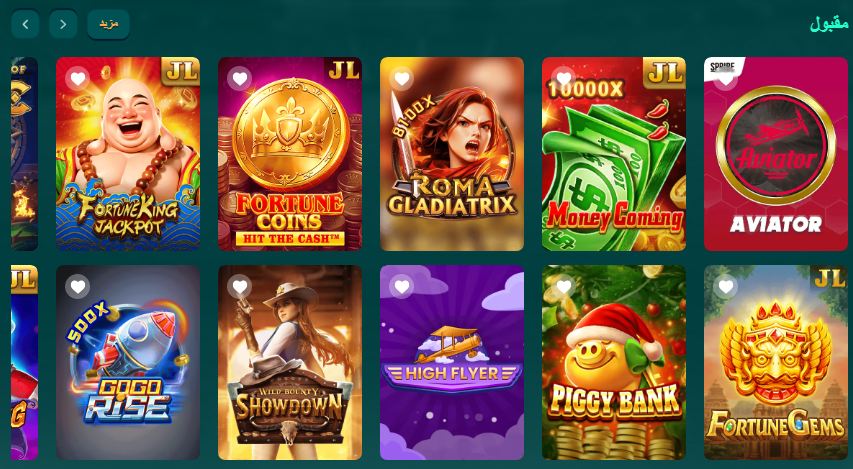The height and width of the screenshot is (469, 853).
Task: Click heart icon on Fortune Gems
Action: point(726,287)
